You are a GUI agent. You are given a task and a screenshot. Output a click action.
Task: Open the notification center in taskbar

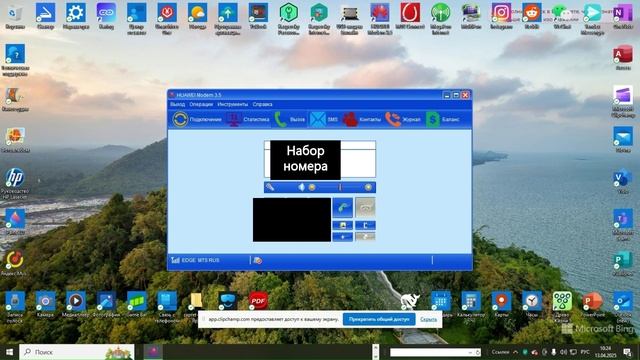pyautogui.click(x=627, y=352)
